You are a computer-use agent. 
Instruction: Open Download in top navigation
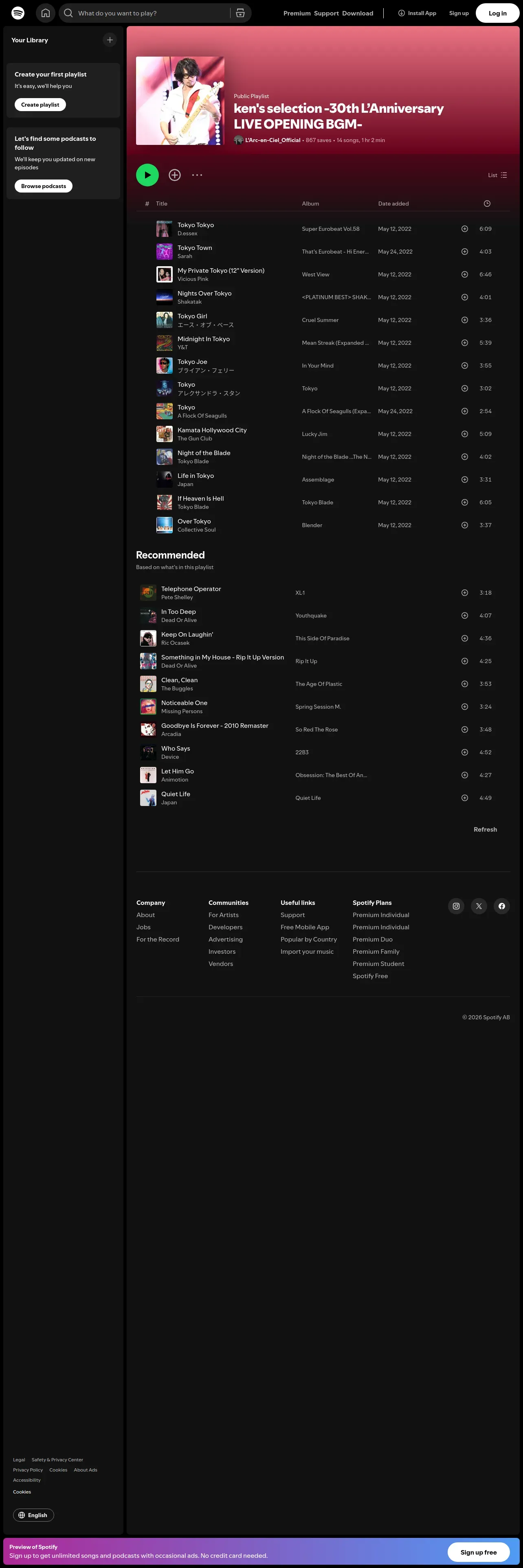(358, 13)
